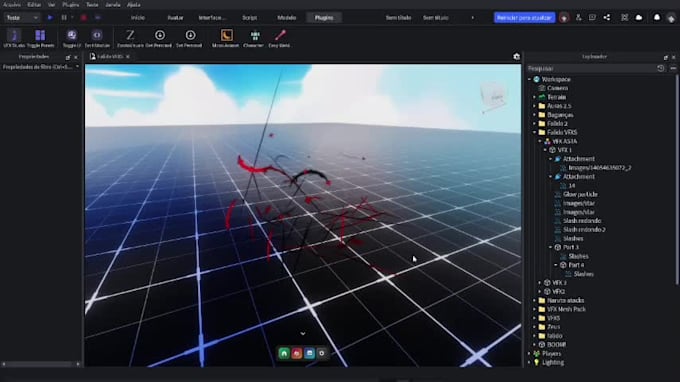680x382 pixels.
Task: Select the Plugins ribbon tab
Action: 324,18
